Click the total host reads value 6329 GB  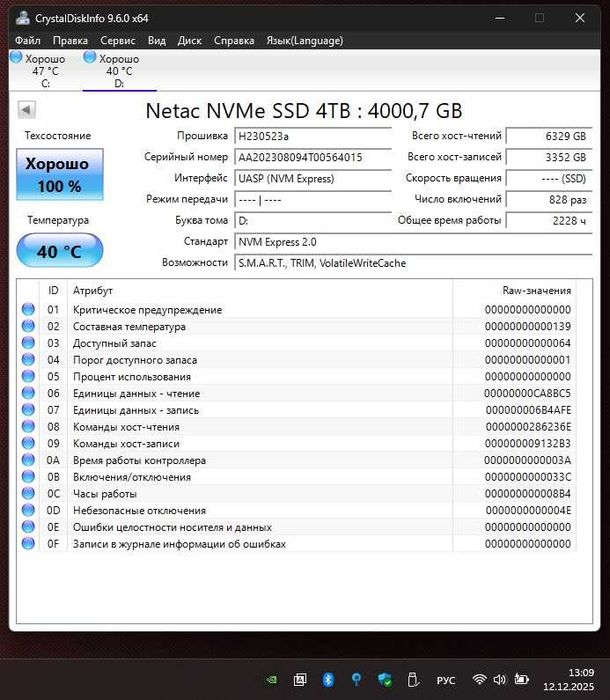tap(549, 136)
